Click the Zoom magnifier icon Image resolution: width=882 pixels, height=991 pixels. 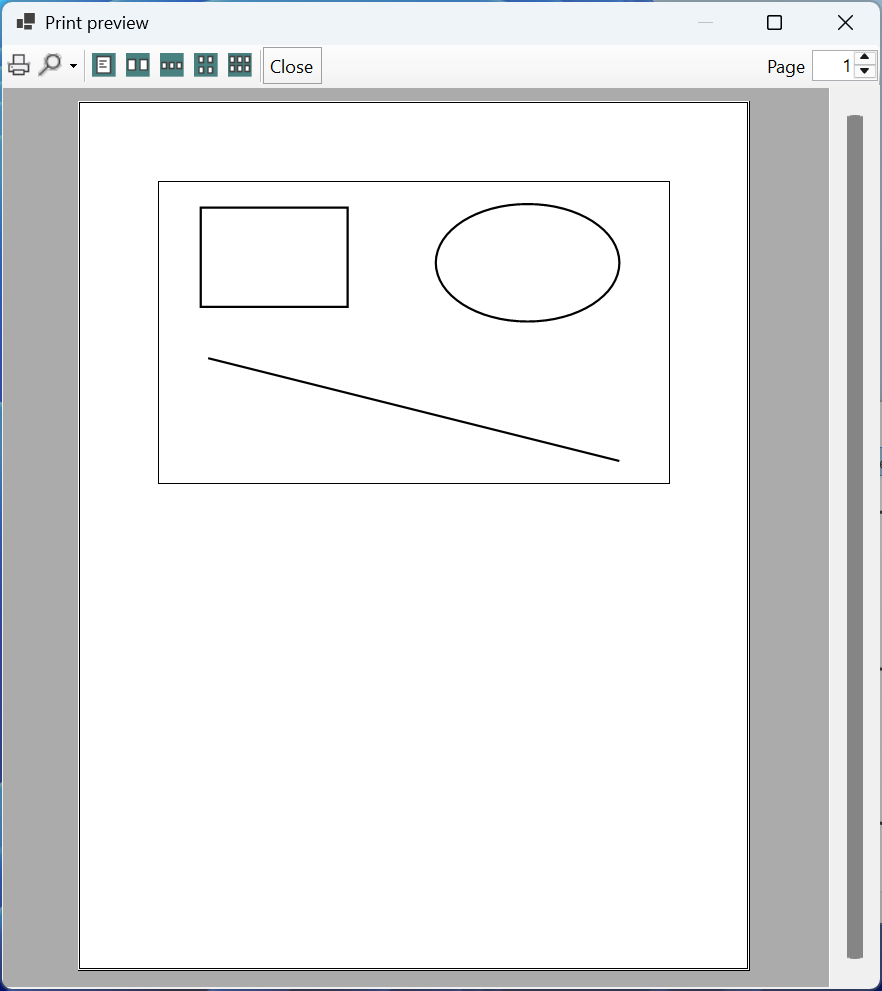pos(50,65)
